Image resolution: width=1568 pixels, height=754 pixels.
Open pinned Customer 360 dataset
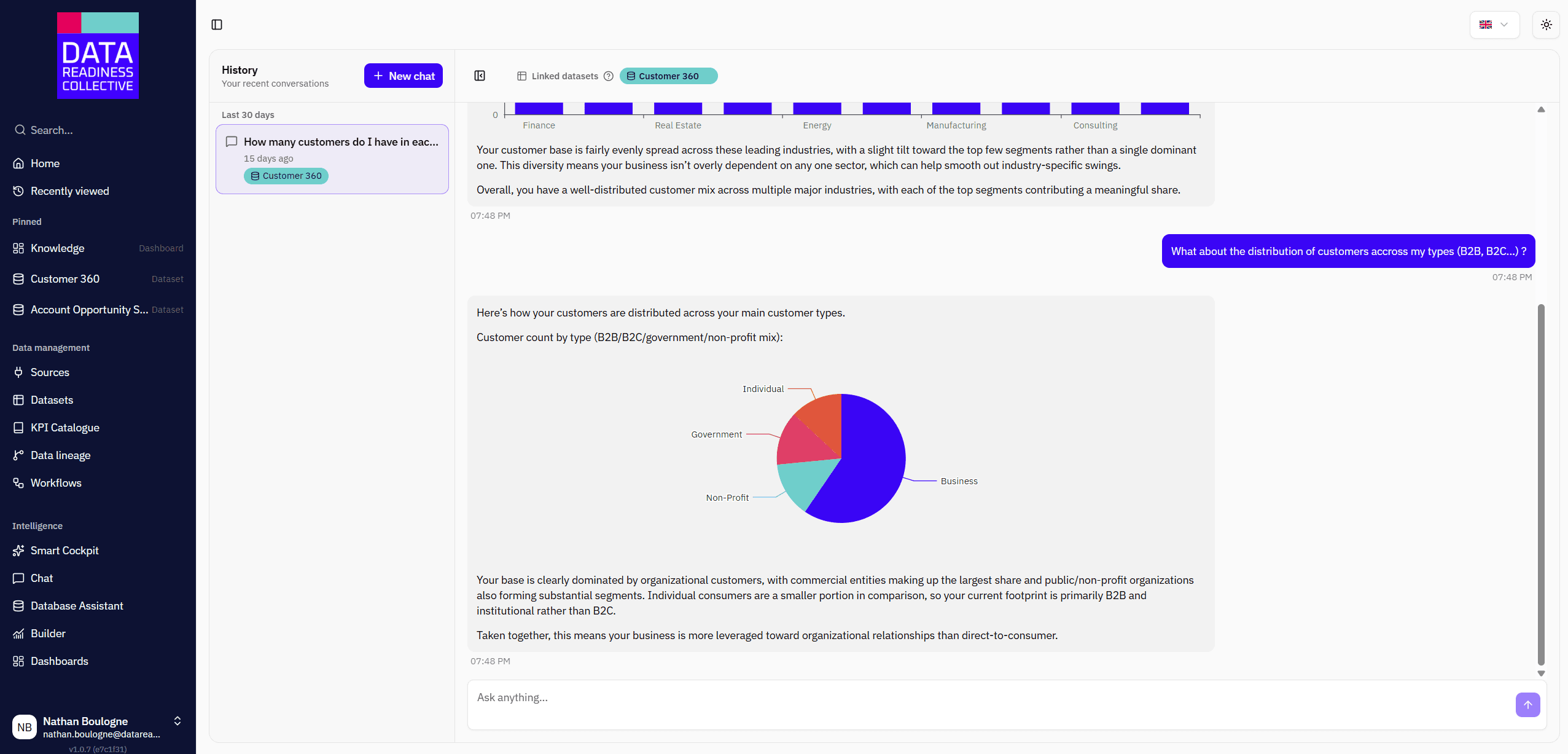click(x=98, y=279)
